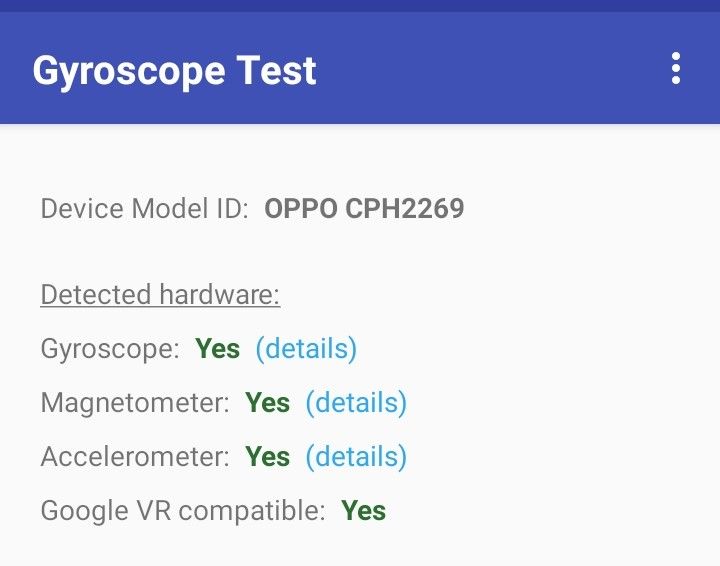
Task: Click the 'Detected hardware:' heading
Action: 160,295
